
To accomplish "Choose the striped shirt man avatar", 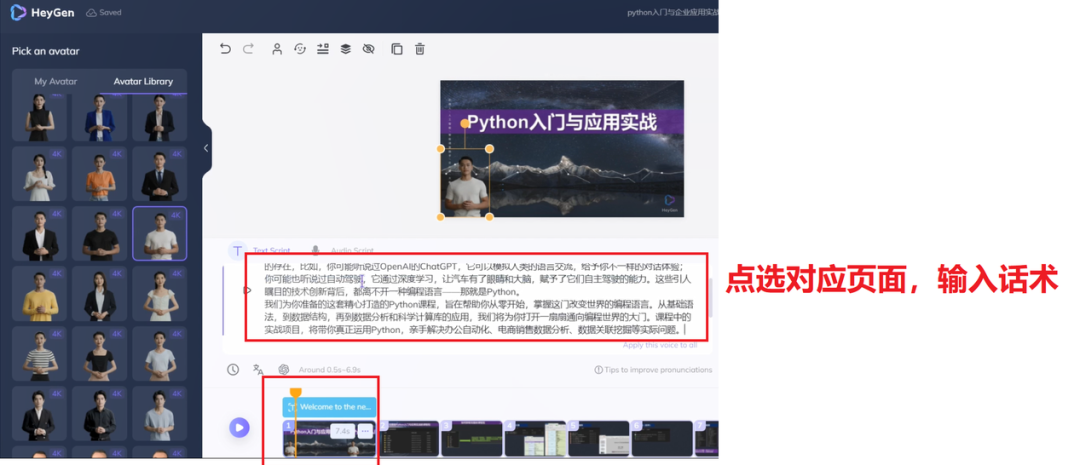I will [x=40, y=353].
